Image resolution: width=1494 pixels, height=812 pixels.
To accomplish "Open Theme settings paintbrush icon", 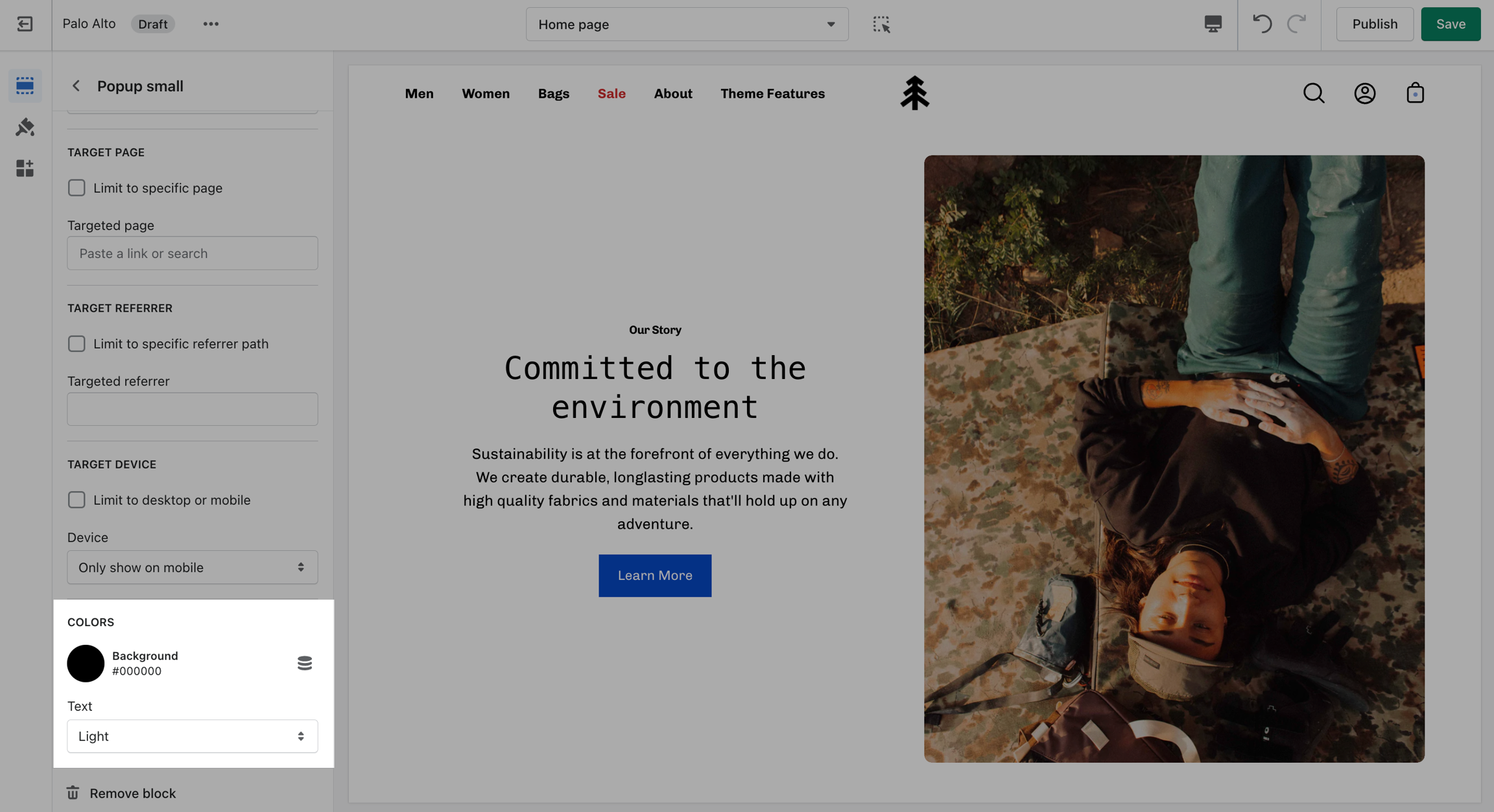I will pyautogui.click(x=25, y=127).
